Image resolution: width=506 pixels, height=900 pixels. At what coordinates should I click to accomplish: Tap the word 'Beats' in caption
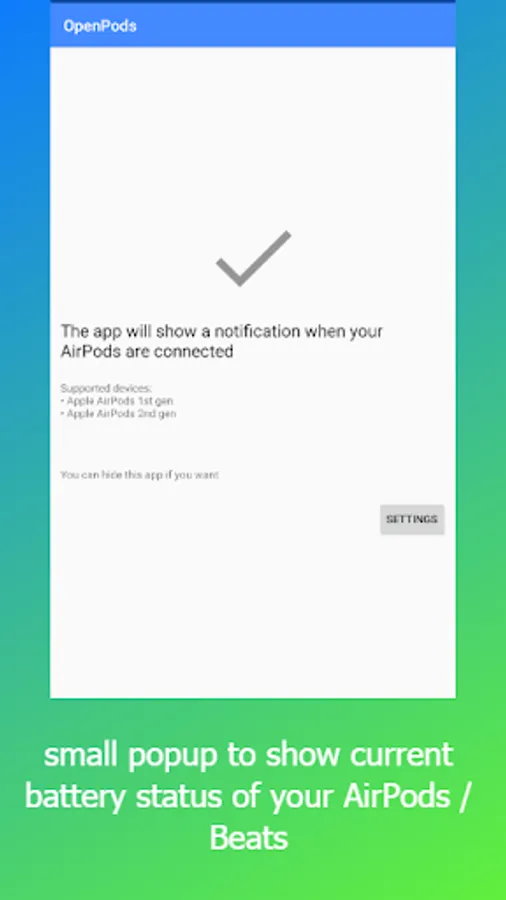tap(248, 837)
